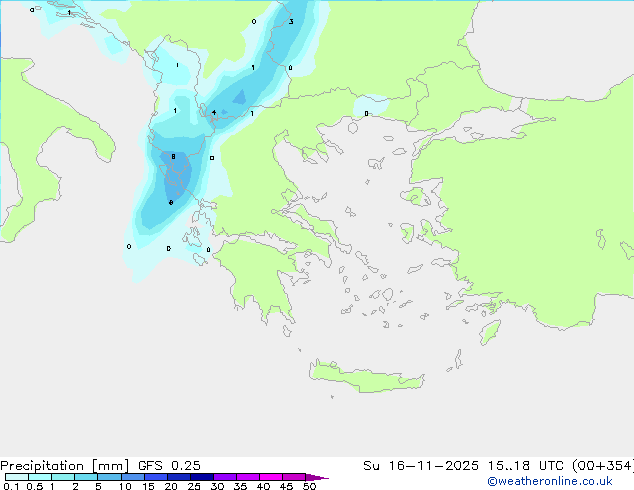
Task: Click the 'Su 16-11-2025 15..18 UTC' timestamp
Action: point(463,466)
